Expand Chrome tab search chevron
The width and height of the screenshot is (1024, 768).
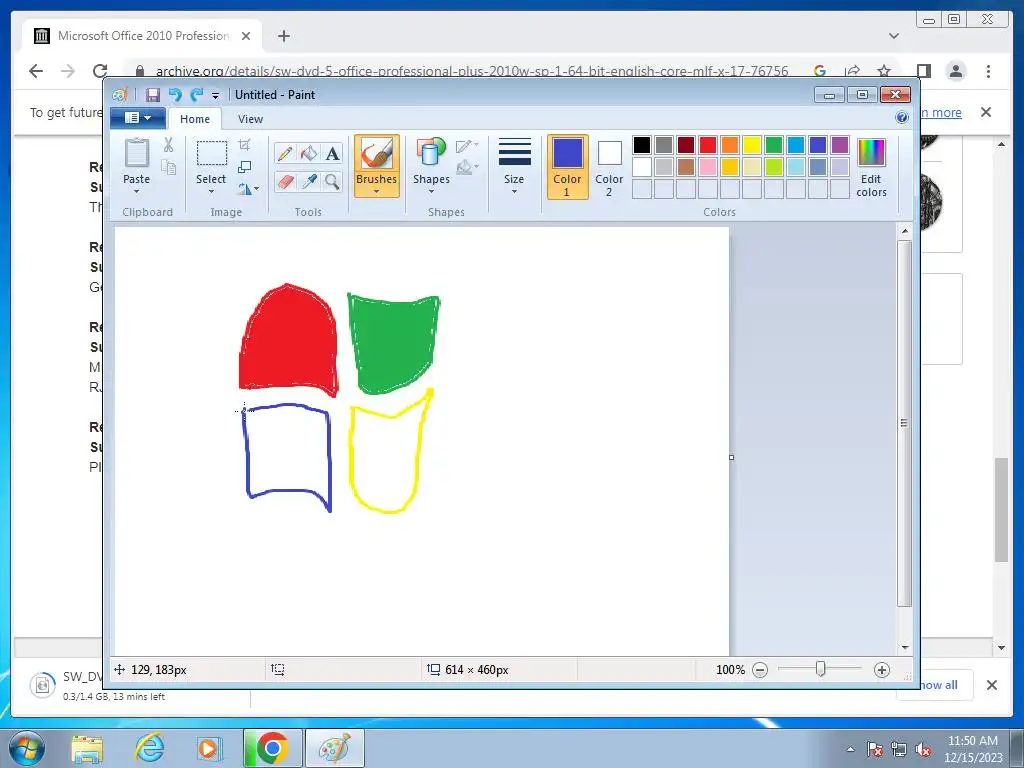coord(893,36)
